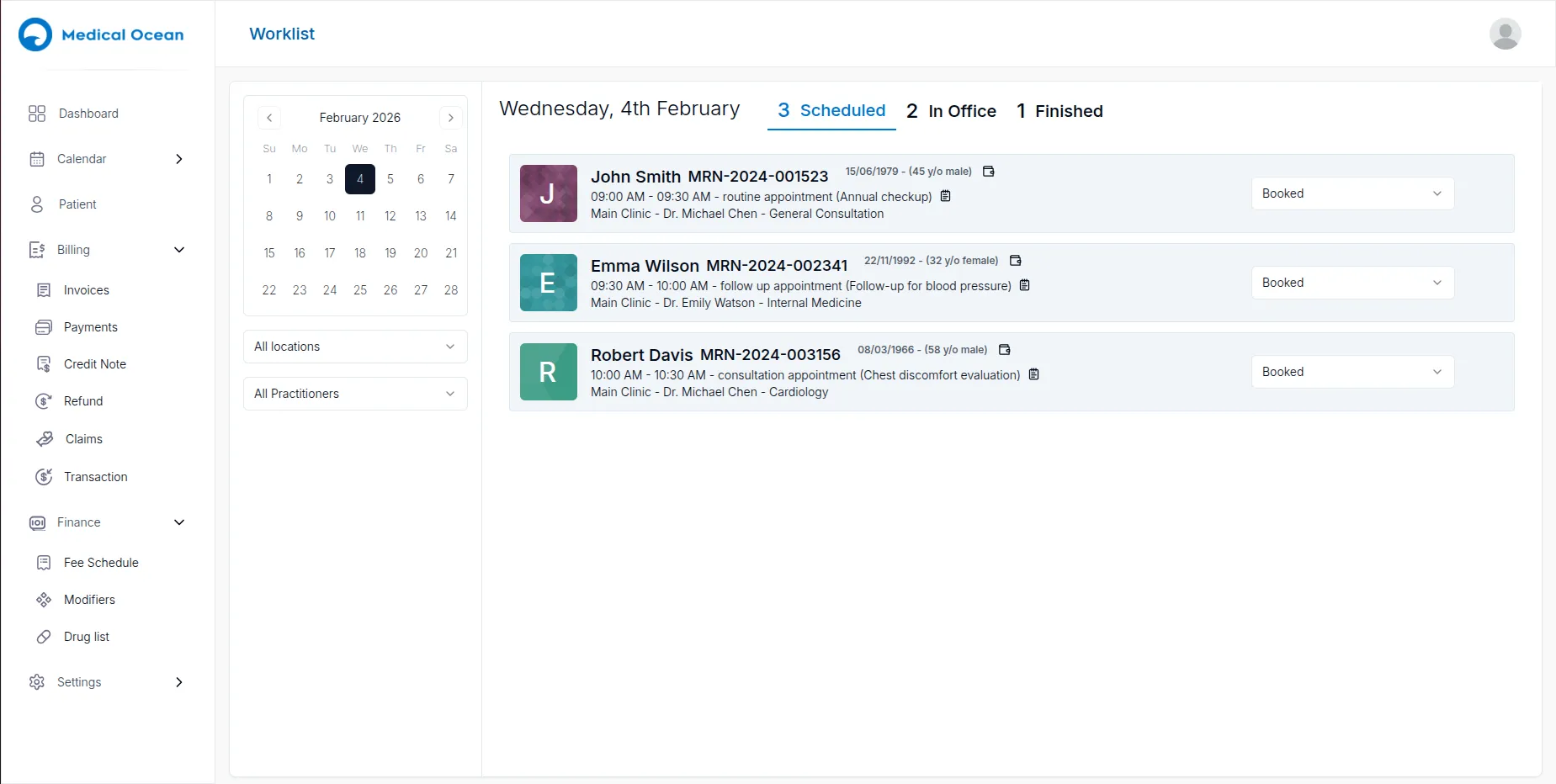Select February 11 in the mini calendar
Viewport: 1556px width, 784px height.
point(360,215)
